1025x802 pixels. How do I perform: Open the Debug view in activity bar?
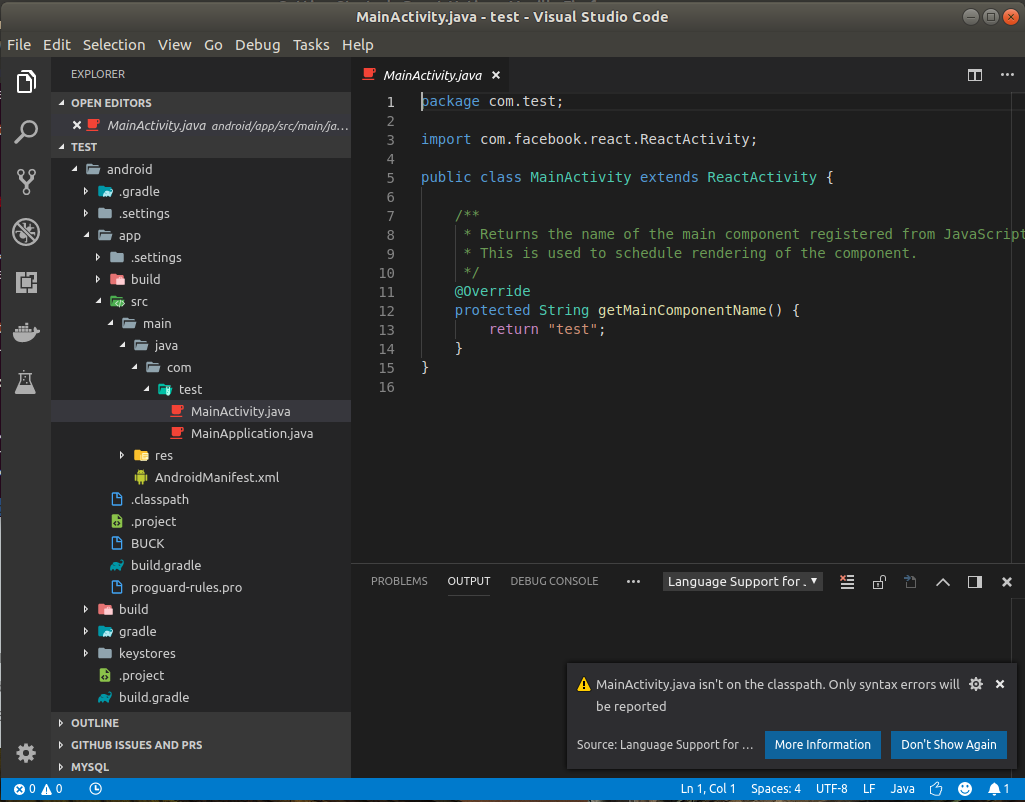26,232
